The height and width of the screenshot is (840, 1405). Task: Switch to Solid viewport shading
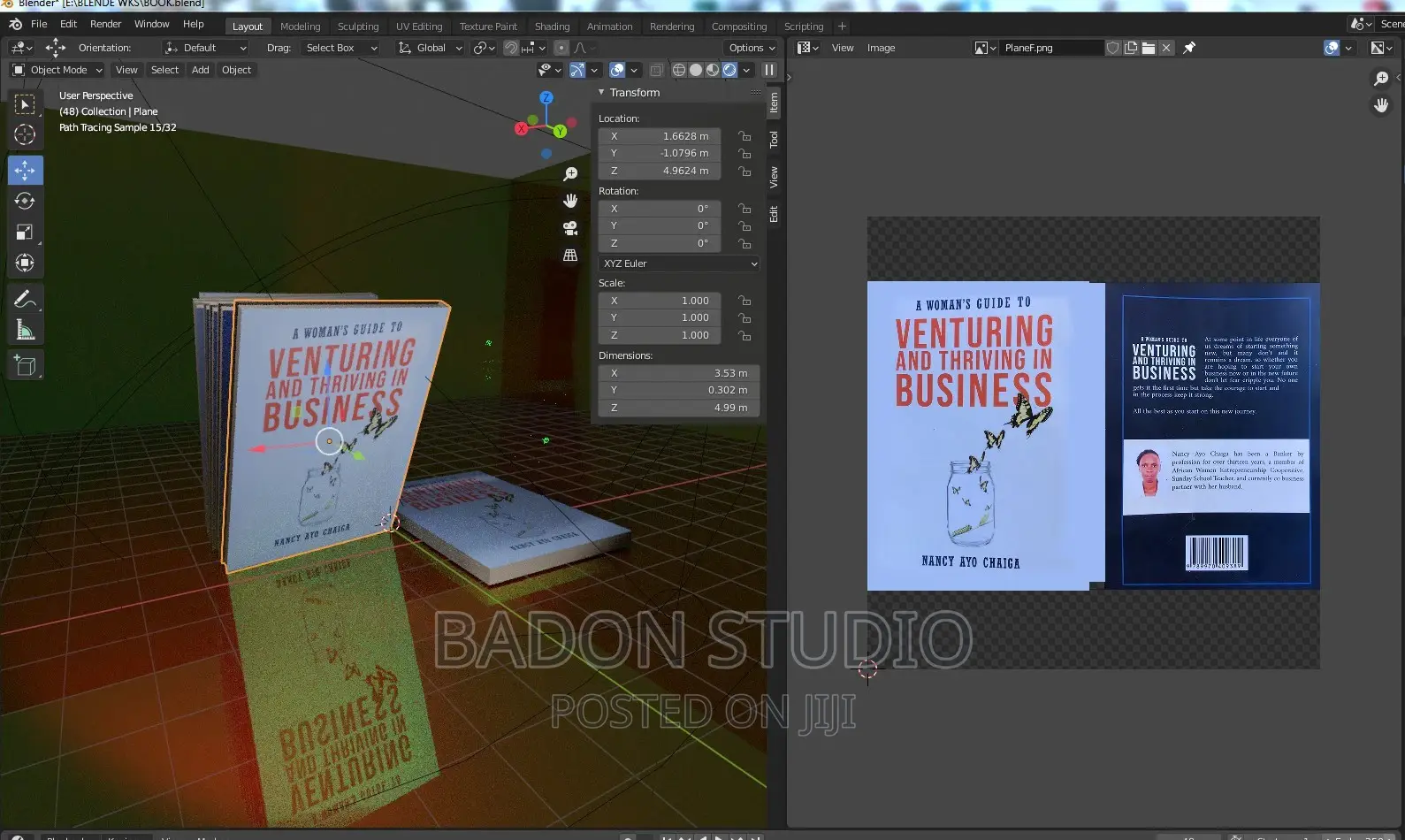pyautogui.click(x=696, y=70)
